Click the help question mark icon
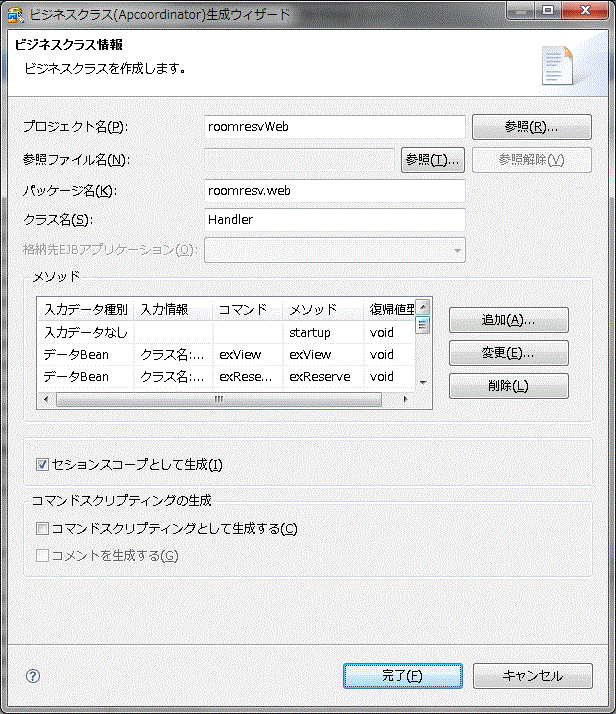The image size is (616, 714). 33,676
